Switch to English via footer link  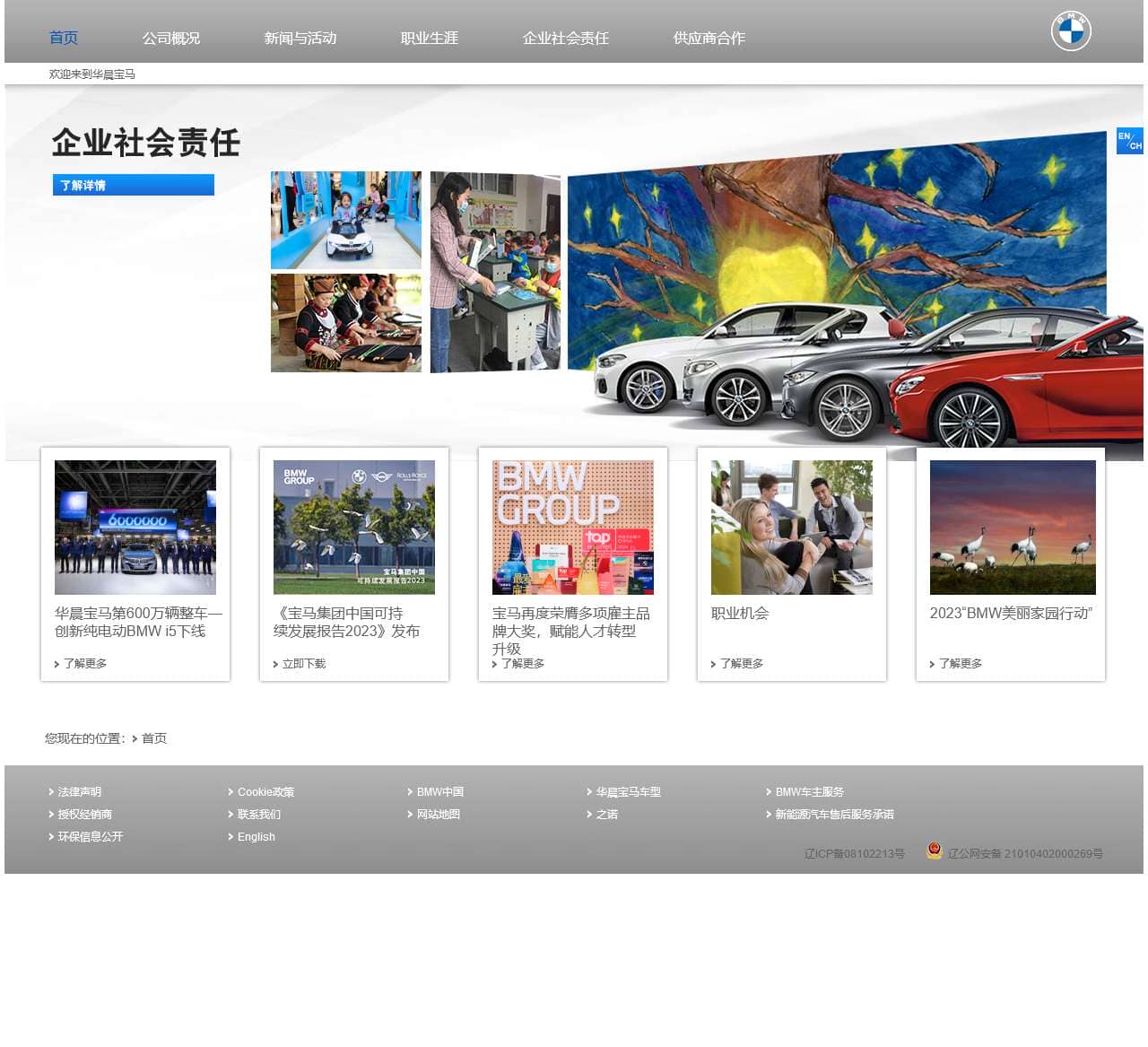(x=257, y=837)
